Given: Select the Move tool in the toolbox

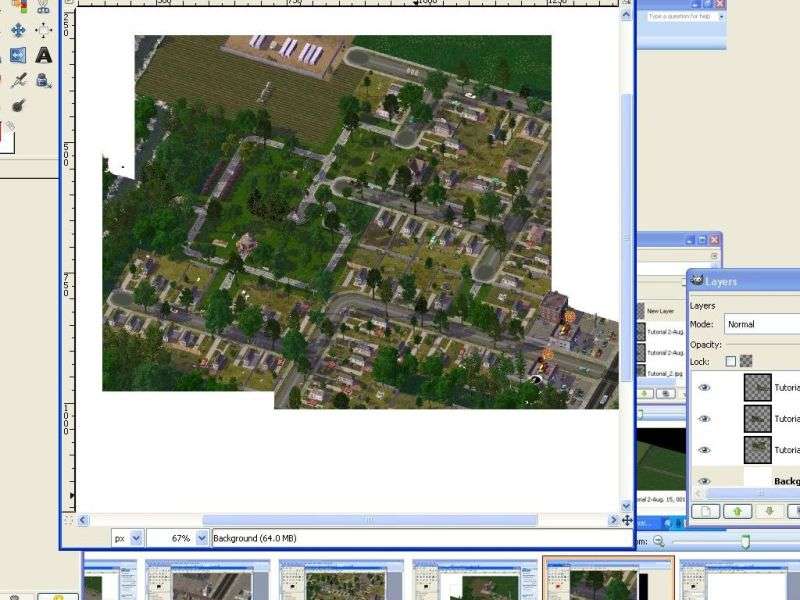Looking at the screenshot, I should tap(18, 30).
